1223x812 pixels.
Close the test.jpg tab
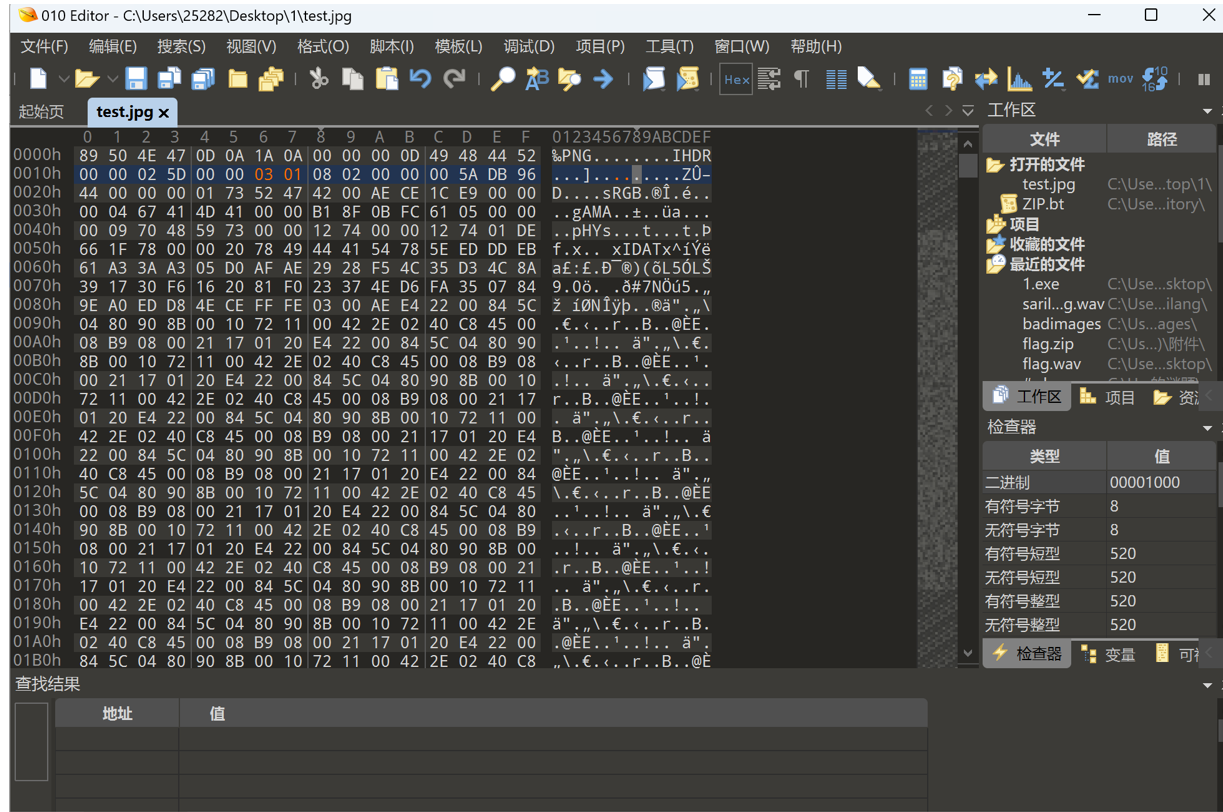(164, 113)
